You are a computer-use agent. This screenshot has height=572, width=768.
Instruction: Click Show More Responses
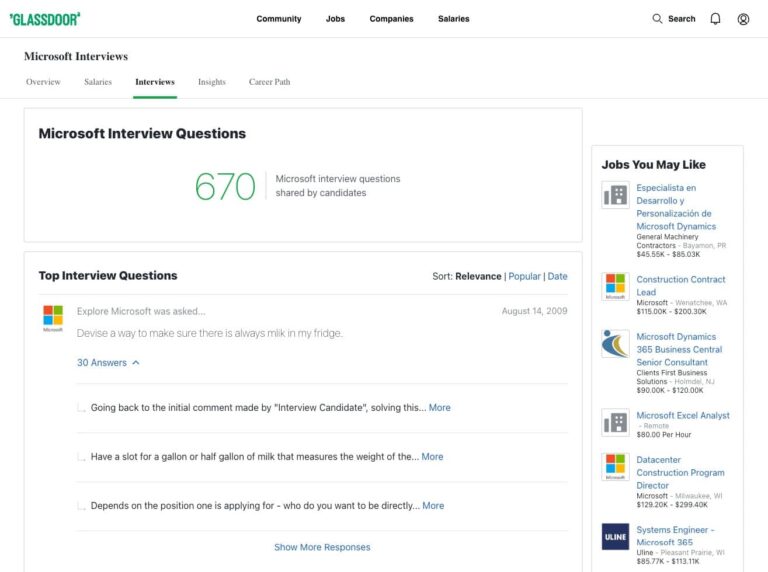pyautogui.click(x=322, y=547)
